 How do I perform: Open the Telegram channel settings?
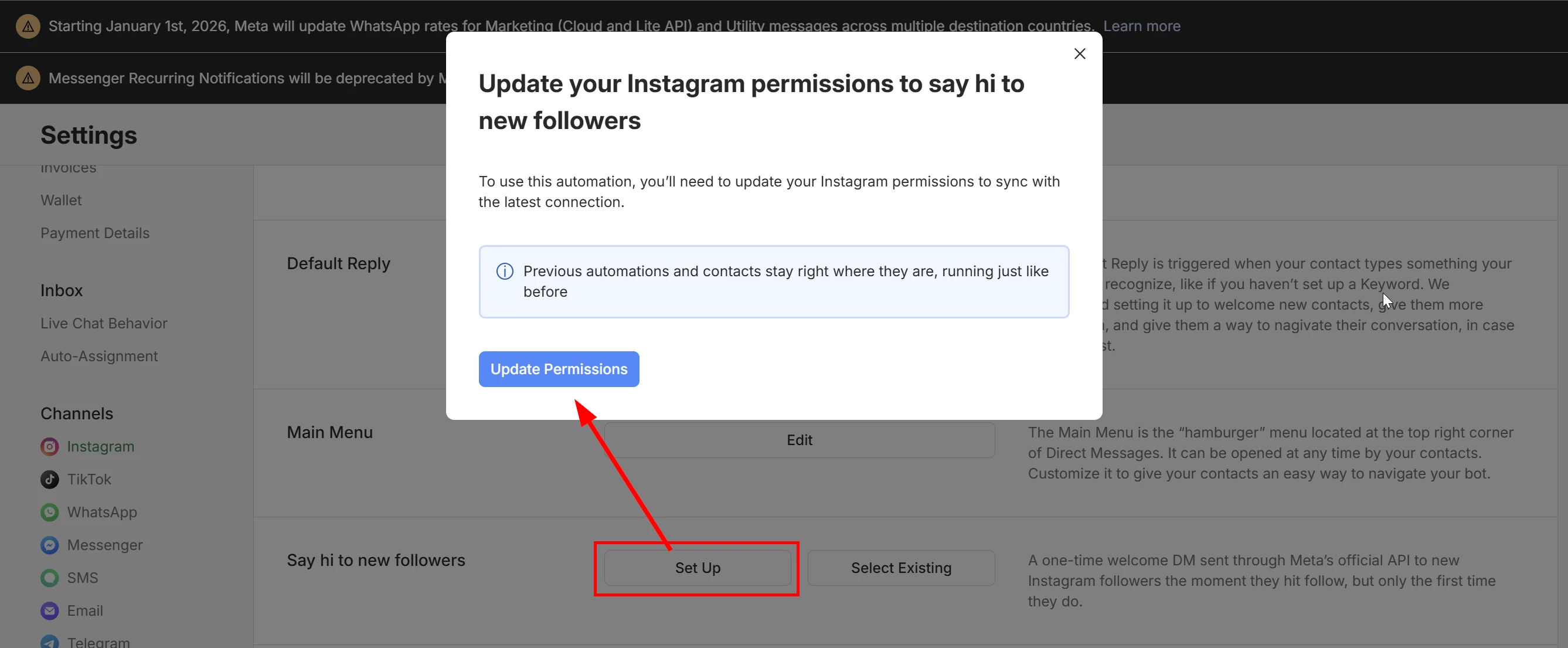[98, 642]
